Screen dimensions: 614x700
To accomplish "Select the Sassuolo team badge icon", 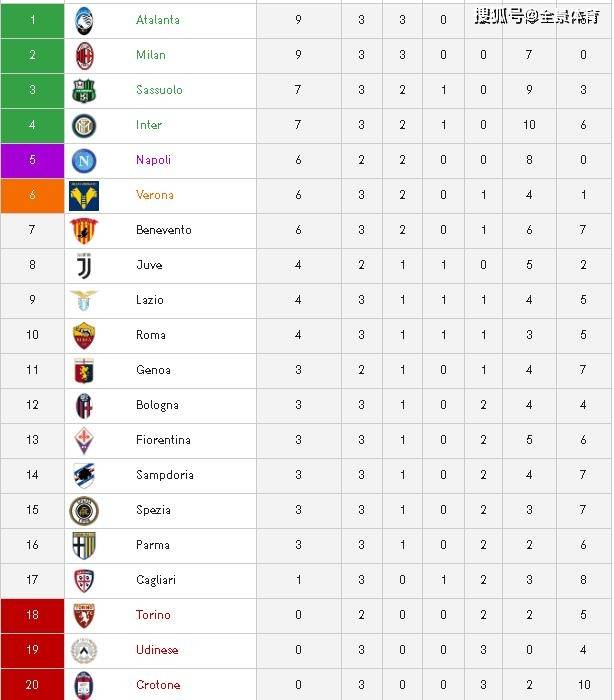I will pos(84,90).
